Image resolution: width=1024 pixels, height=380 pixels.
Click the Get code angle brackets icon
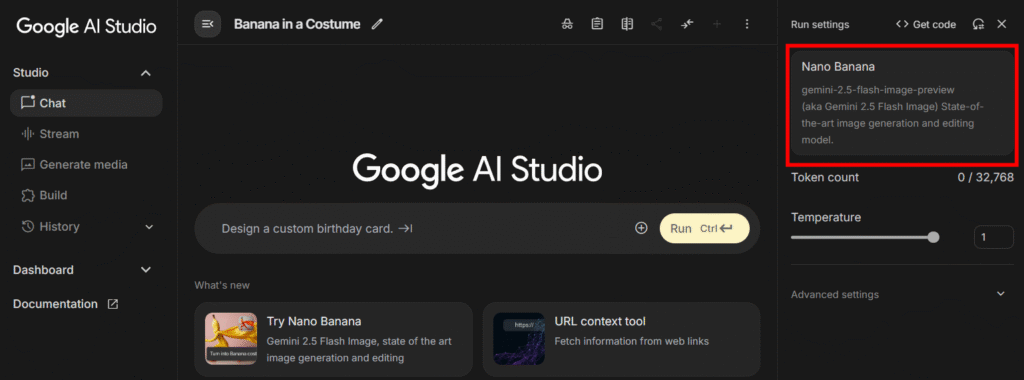pos(902,24)
